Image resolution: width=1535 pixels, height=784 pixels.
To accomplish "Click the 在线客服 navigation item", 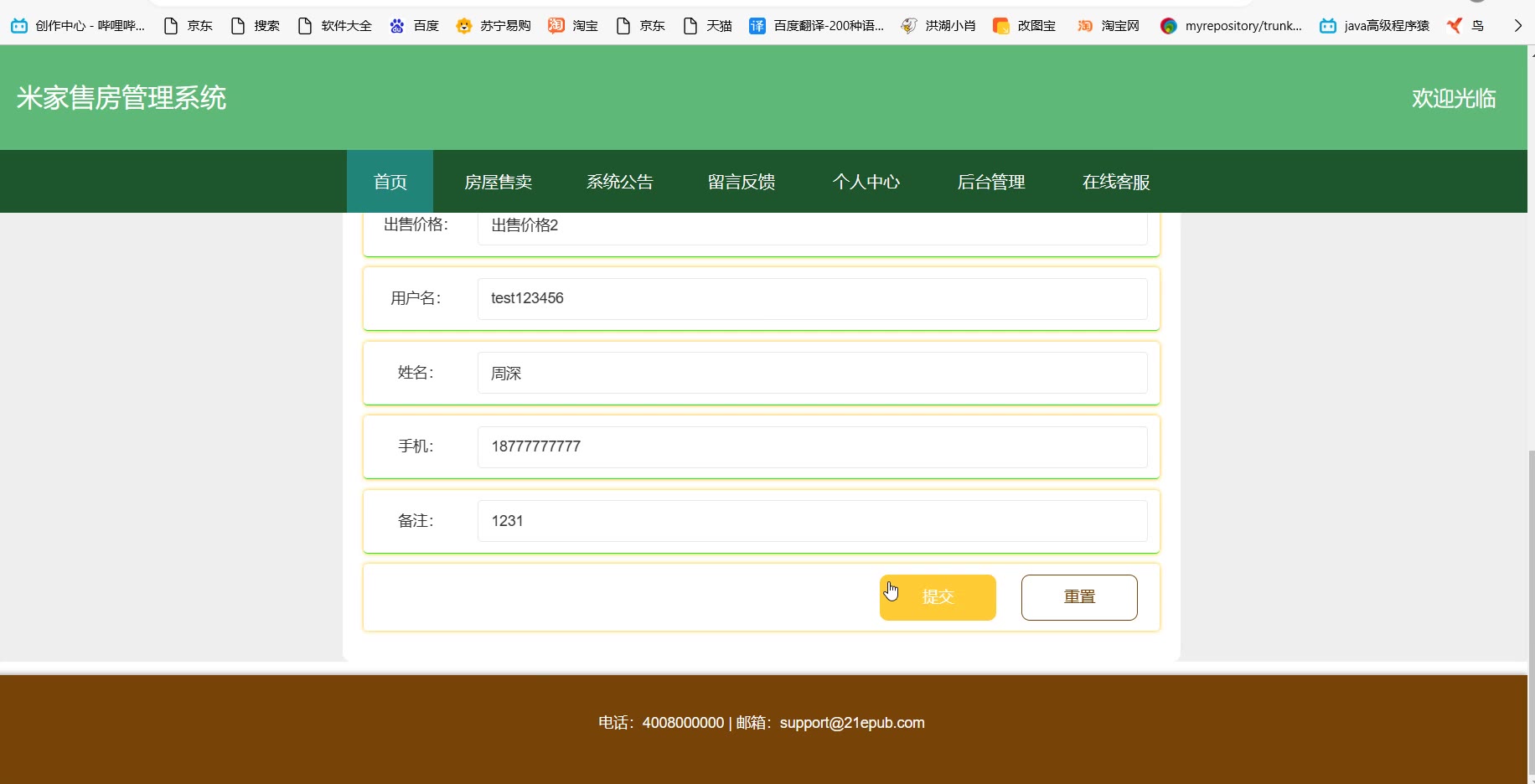I will pyautogui.click(x=1115, y=182).
